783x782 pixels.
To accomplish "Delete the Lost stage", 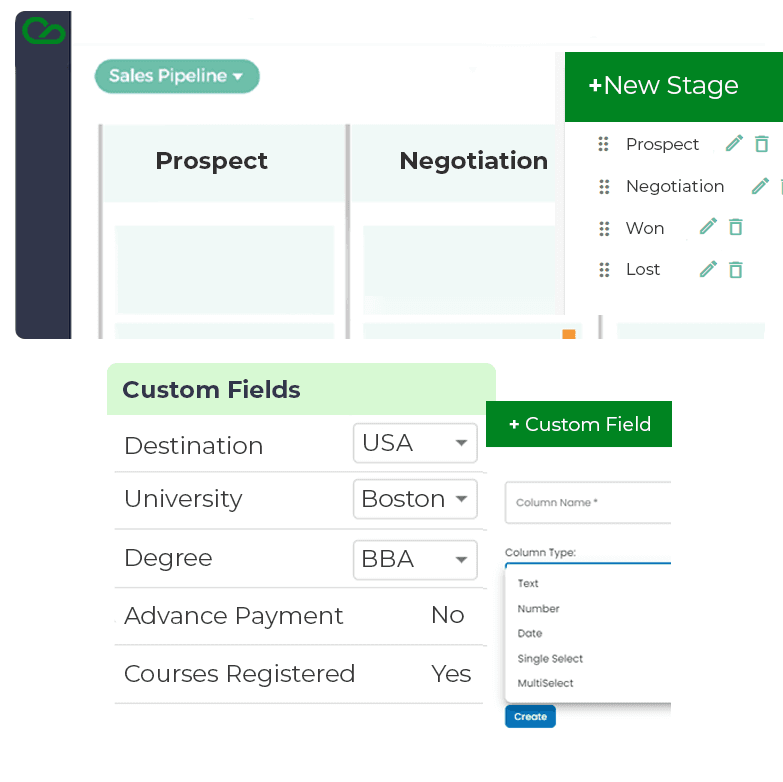I will pyautogui.click(x=736, y=269).
